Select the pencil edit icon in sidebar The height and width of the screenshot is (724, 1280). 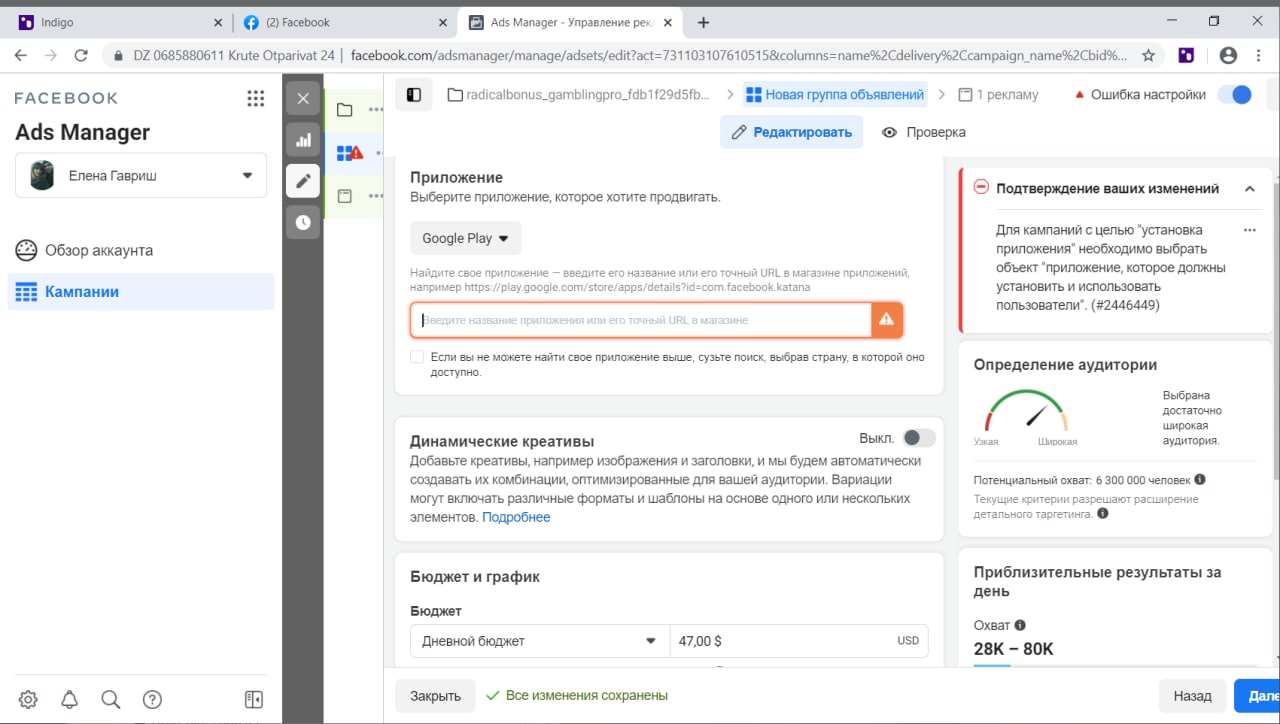(303, 181)
